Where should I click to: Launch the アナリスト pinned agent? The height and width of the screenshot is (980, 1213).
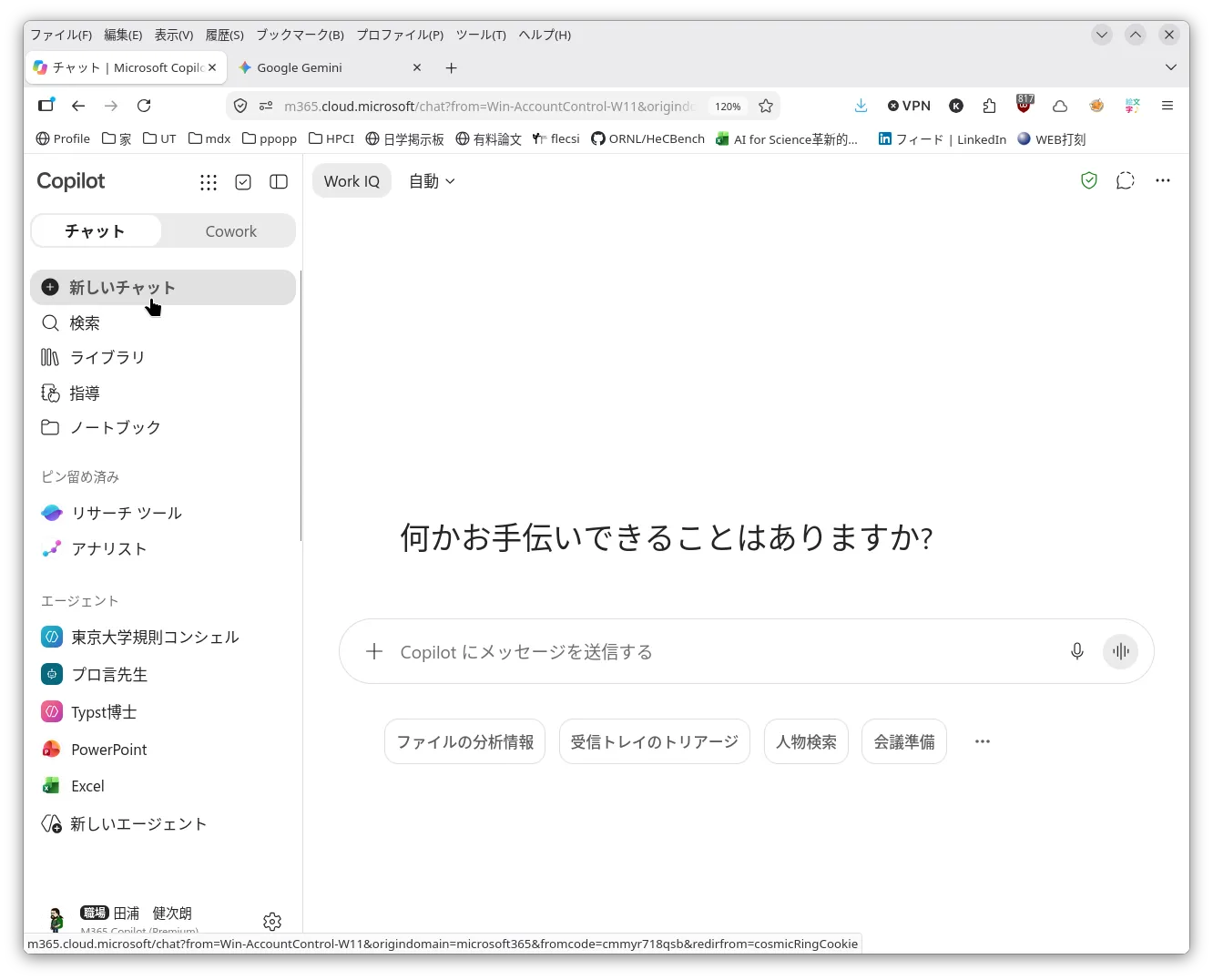(x=163, y=548)
